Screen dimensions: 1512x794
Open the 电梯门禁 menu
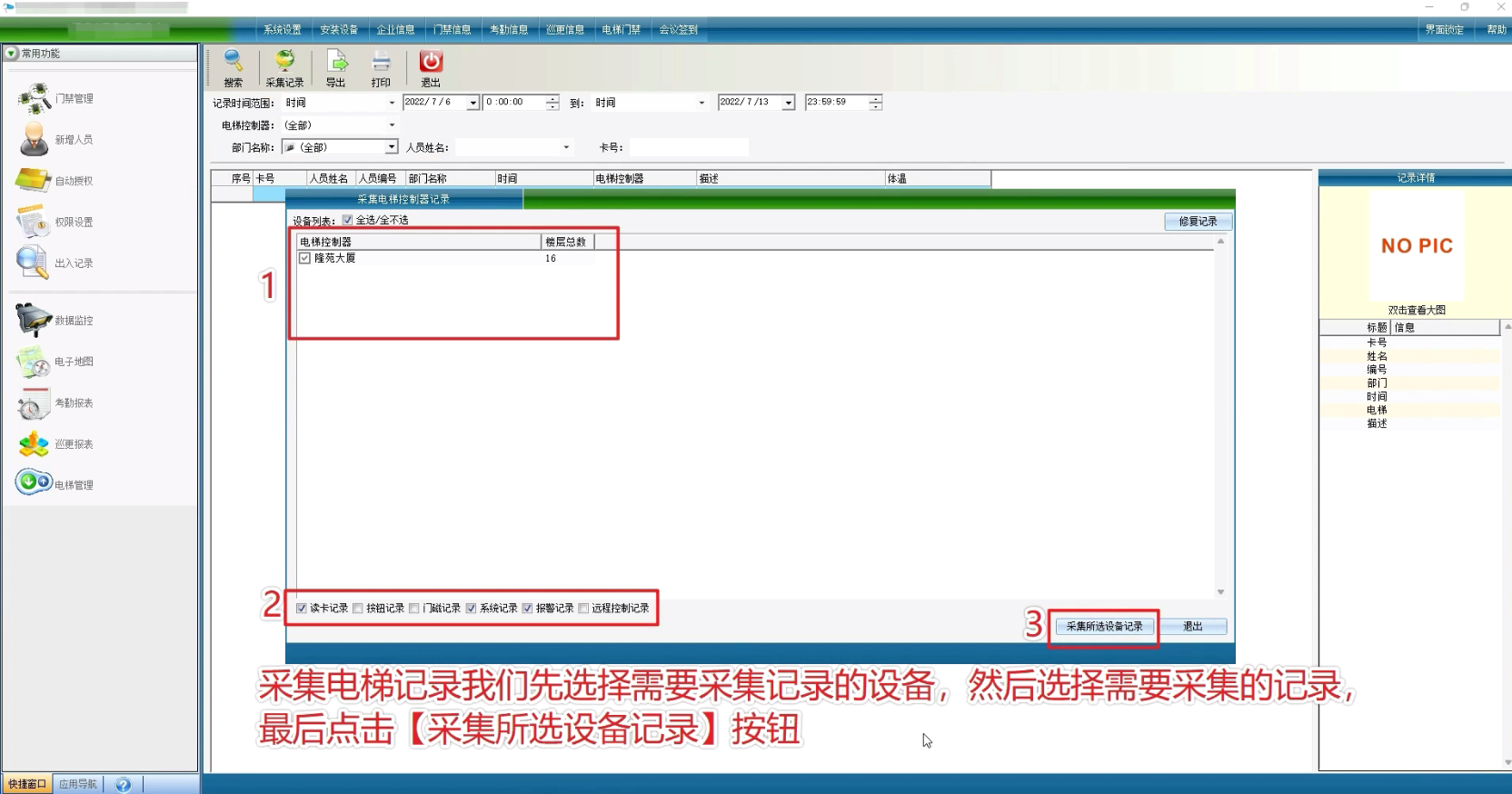pyautogui.click(x=621, y=30)
